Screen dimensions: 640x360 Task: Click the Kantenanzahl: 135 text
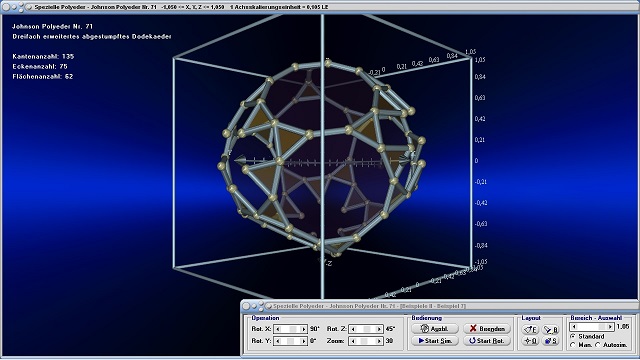(x=43, y=56)
